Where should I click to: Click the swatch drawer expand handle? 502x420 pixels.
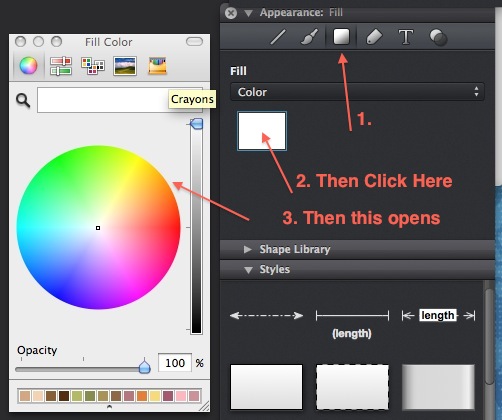109,407
